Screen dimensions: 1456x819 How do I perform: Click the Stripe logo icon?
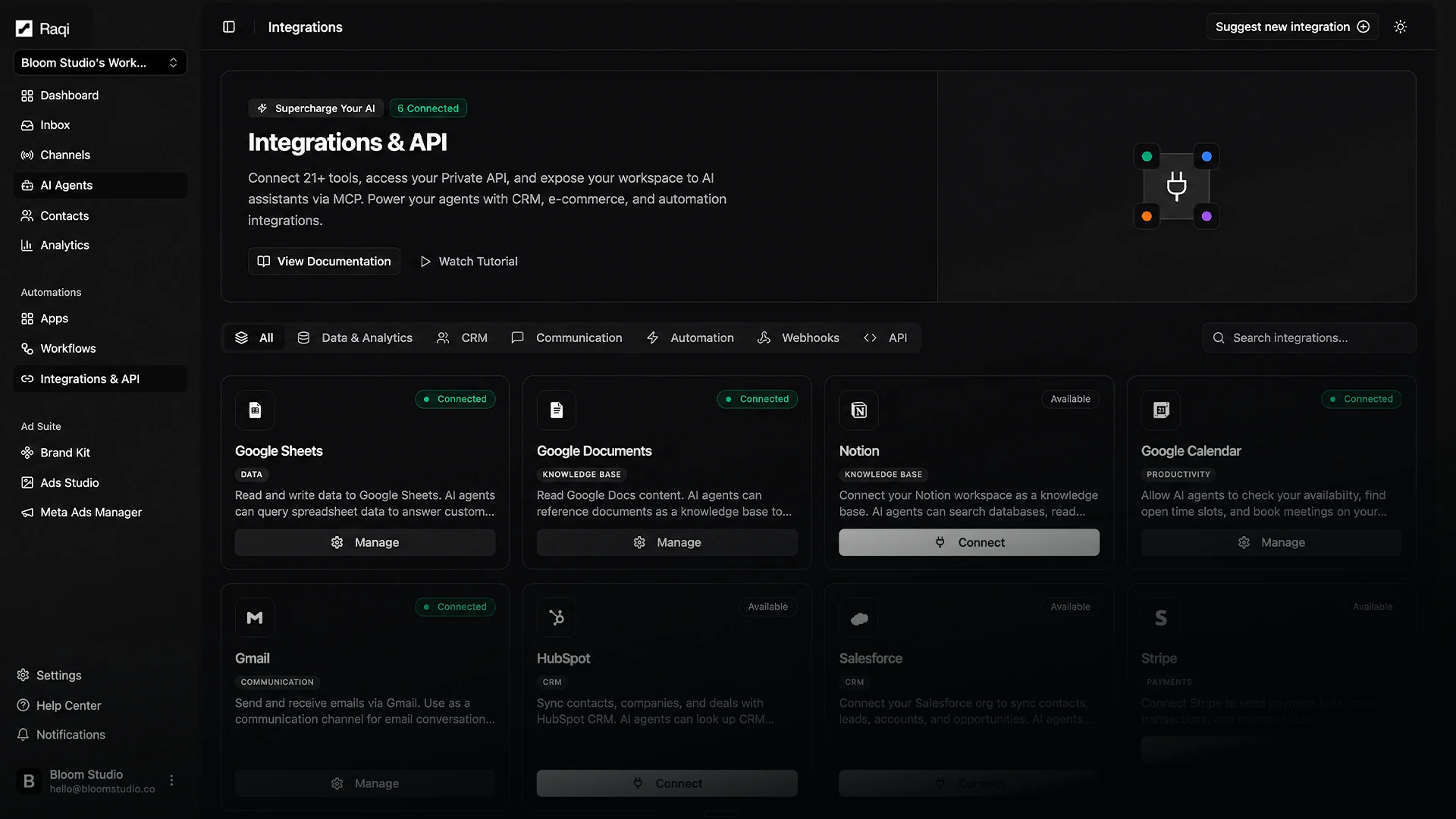(x=1161, y=618)
